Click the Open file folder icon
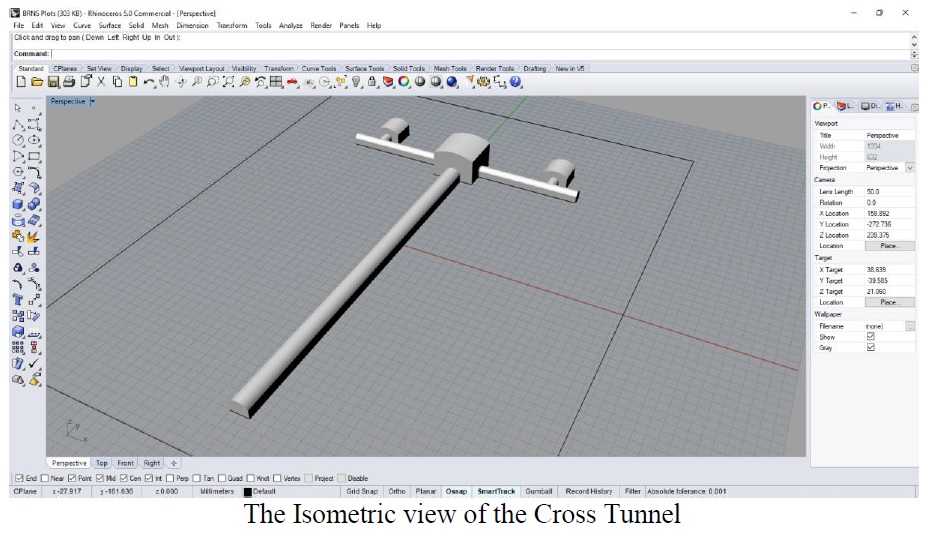The height and width of the screenshot is (548, 940). [37, 82]
